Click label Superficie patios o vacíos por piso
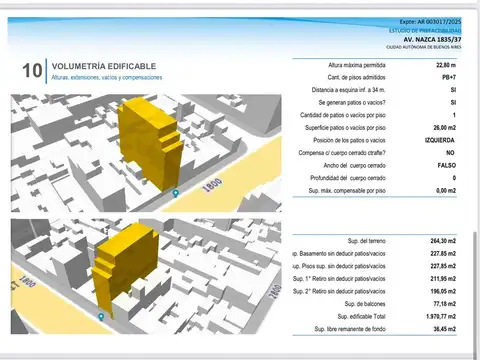Viewport: 480px width, 360px height. click(345, 128)
